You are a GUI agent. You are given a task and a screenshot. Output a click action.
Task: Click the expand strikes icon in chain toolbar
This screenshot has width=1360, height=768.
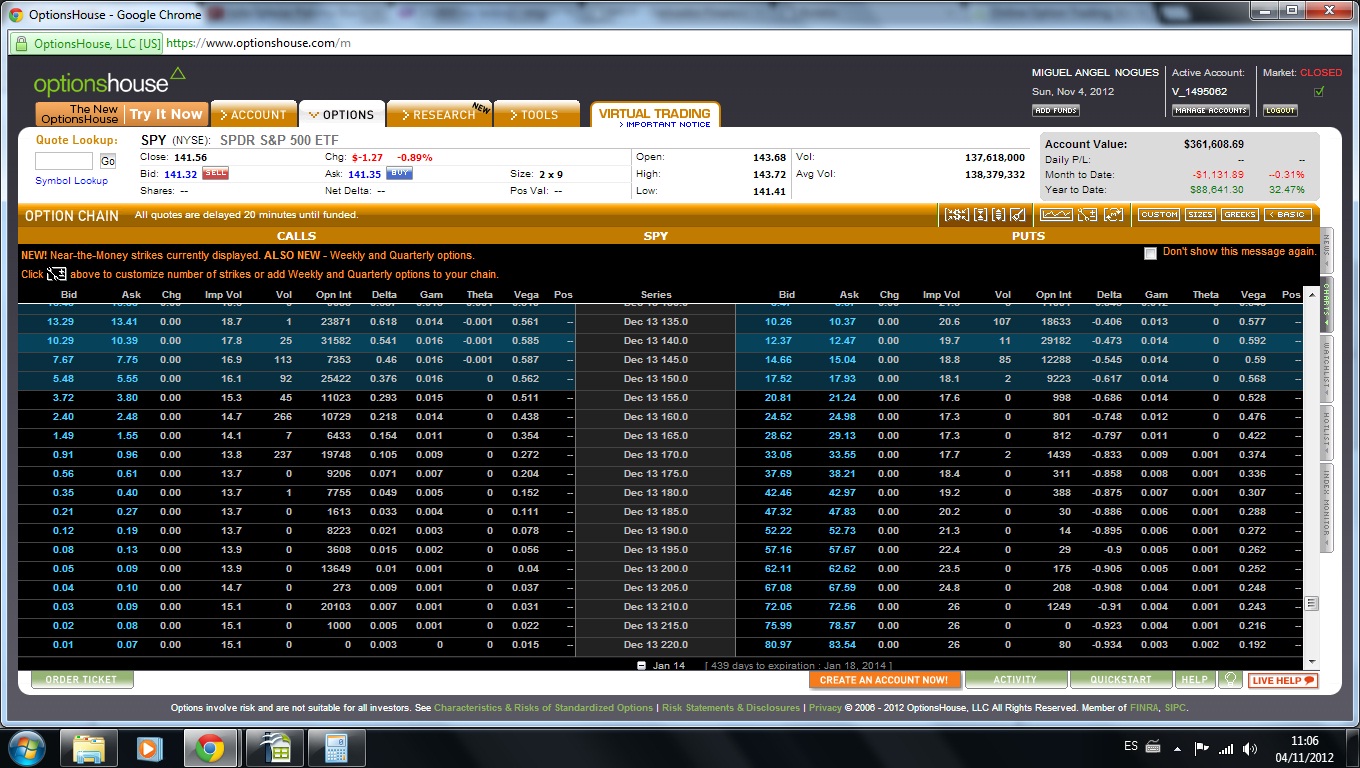[x=999, y=215]
